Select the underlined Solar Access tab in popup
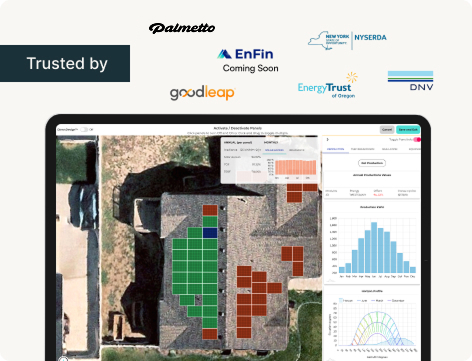Viewport: 472px width, 361px height. pyautogui.click(x=274, y=150)
